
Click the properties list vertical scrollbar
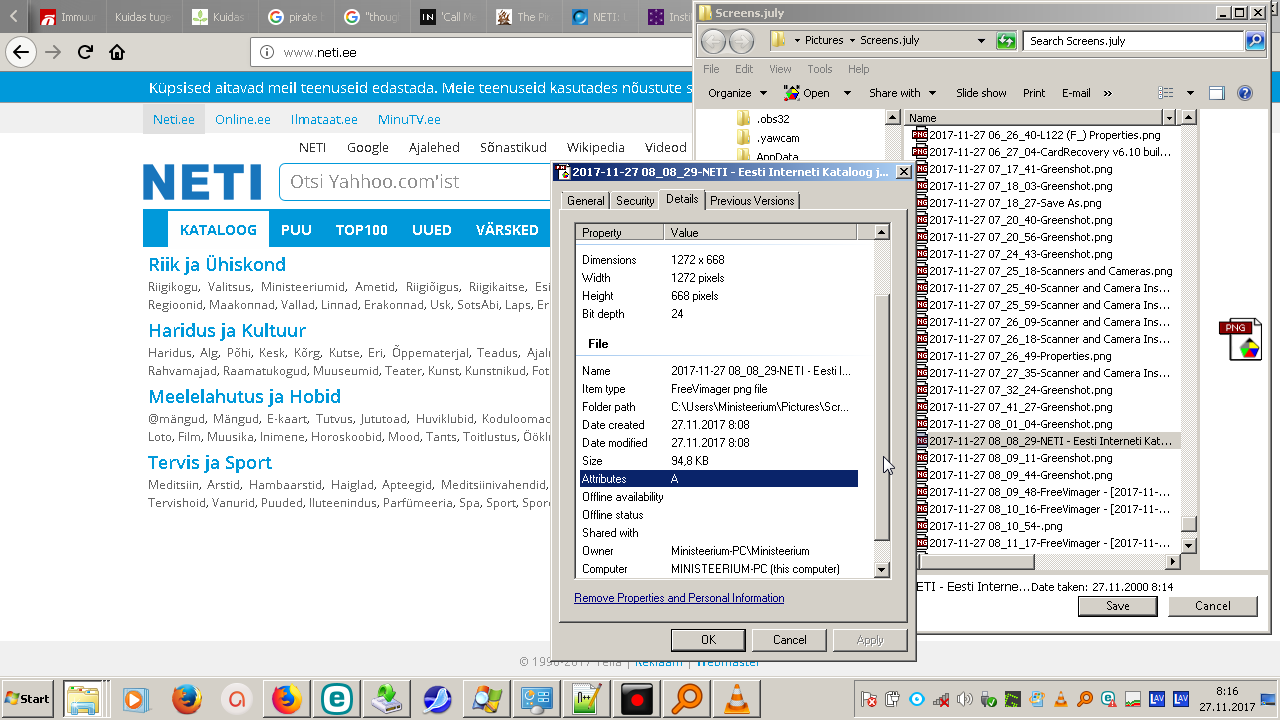point(881,420)
